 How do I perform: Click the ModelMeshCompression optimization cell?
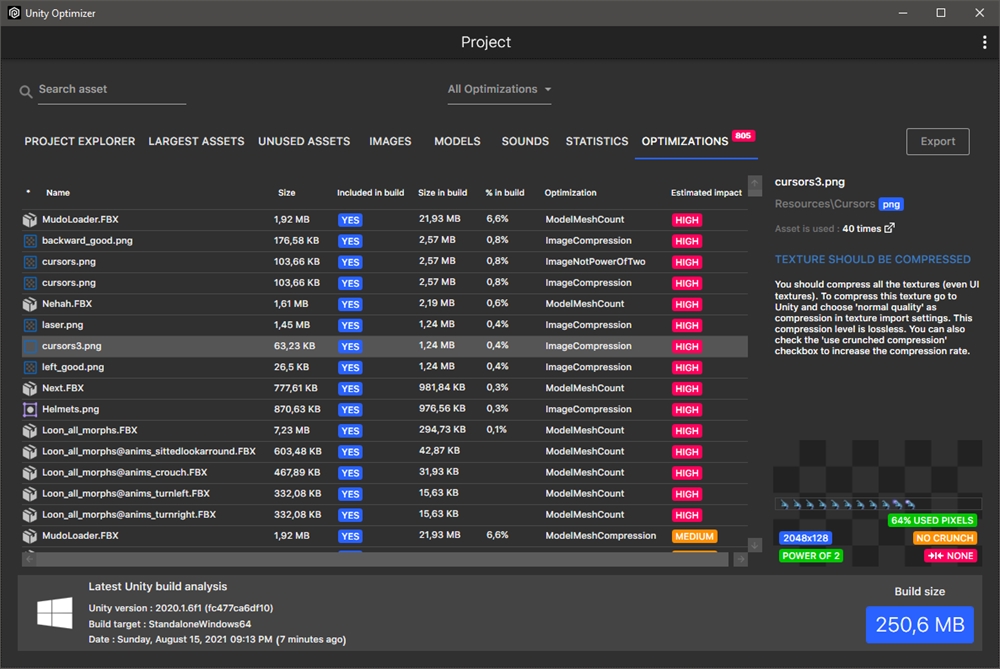(600, 536)
